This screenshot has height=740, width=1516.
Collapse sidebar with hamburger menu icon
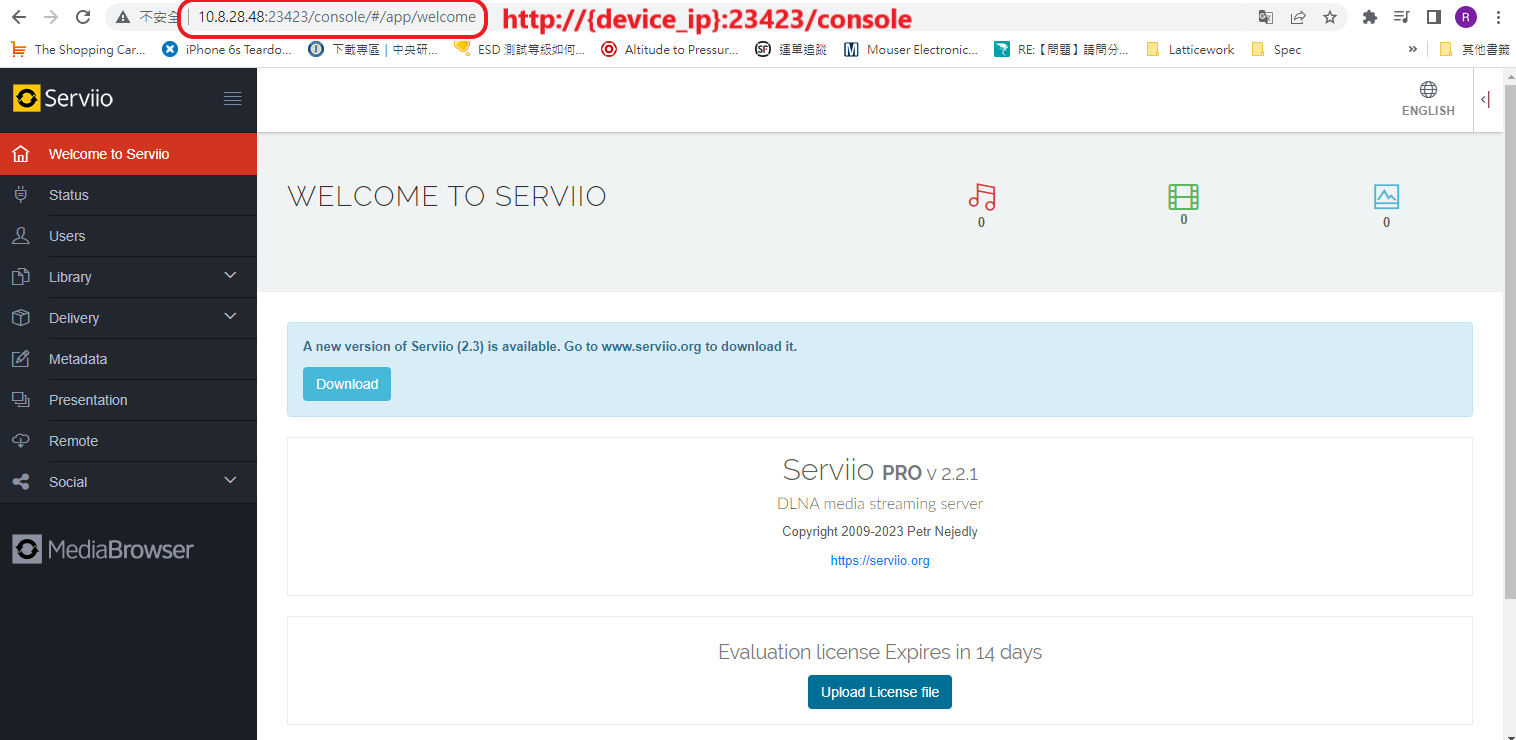pyautogui.click(x=233, y=98)
